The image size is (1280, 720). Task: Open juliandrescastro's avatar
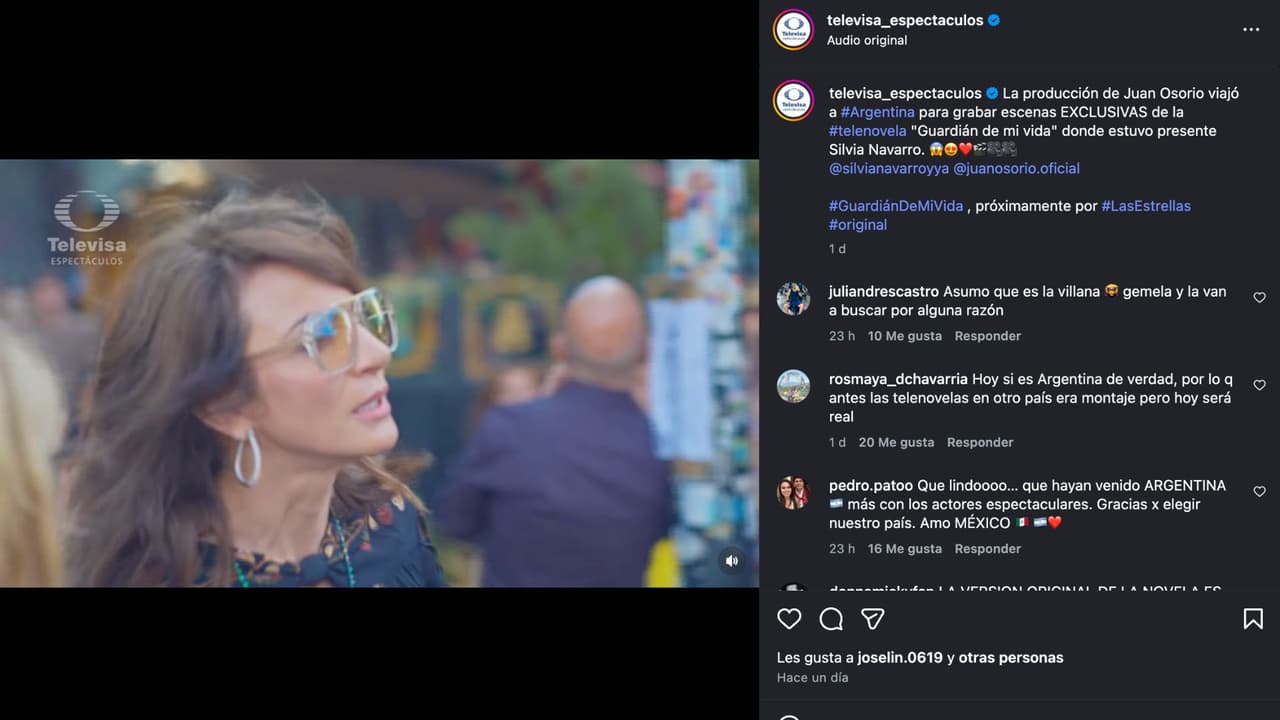[x=794, y=299]
